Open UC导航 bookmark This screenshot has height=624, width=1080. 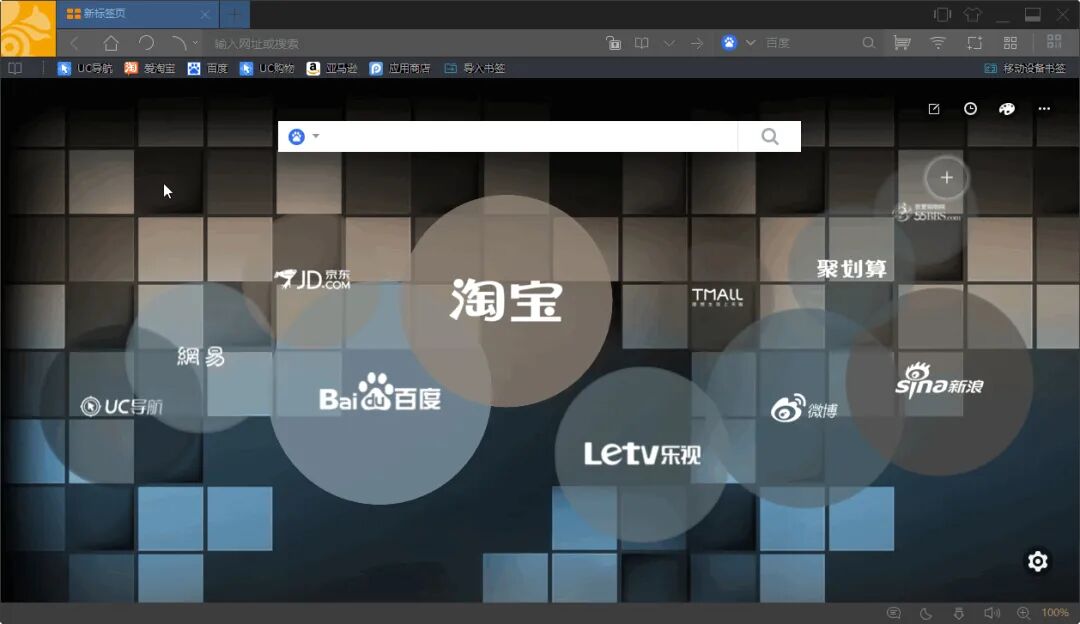[85, 68]
